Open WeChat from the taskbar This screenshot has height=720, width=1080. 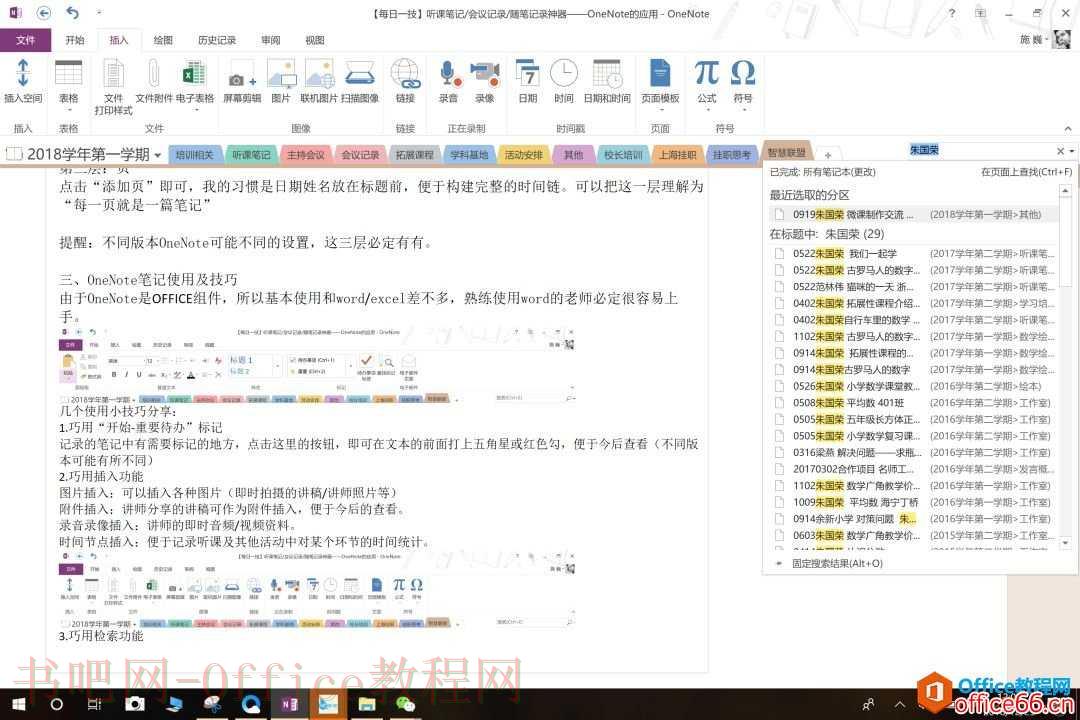[406, 703]
